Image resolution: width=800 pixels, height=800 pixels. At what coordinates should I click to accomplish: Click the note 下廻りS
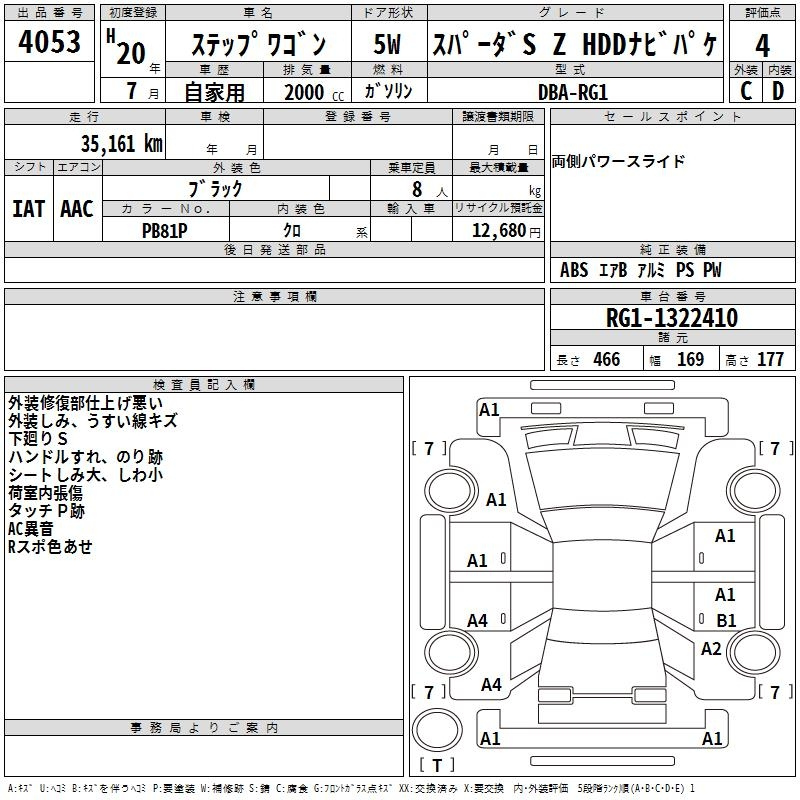pos(38,439)
